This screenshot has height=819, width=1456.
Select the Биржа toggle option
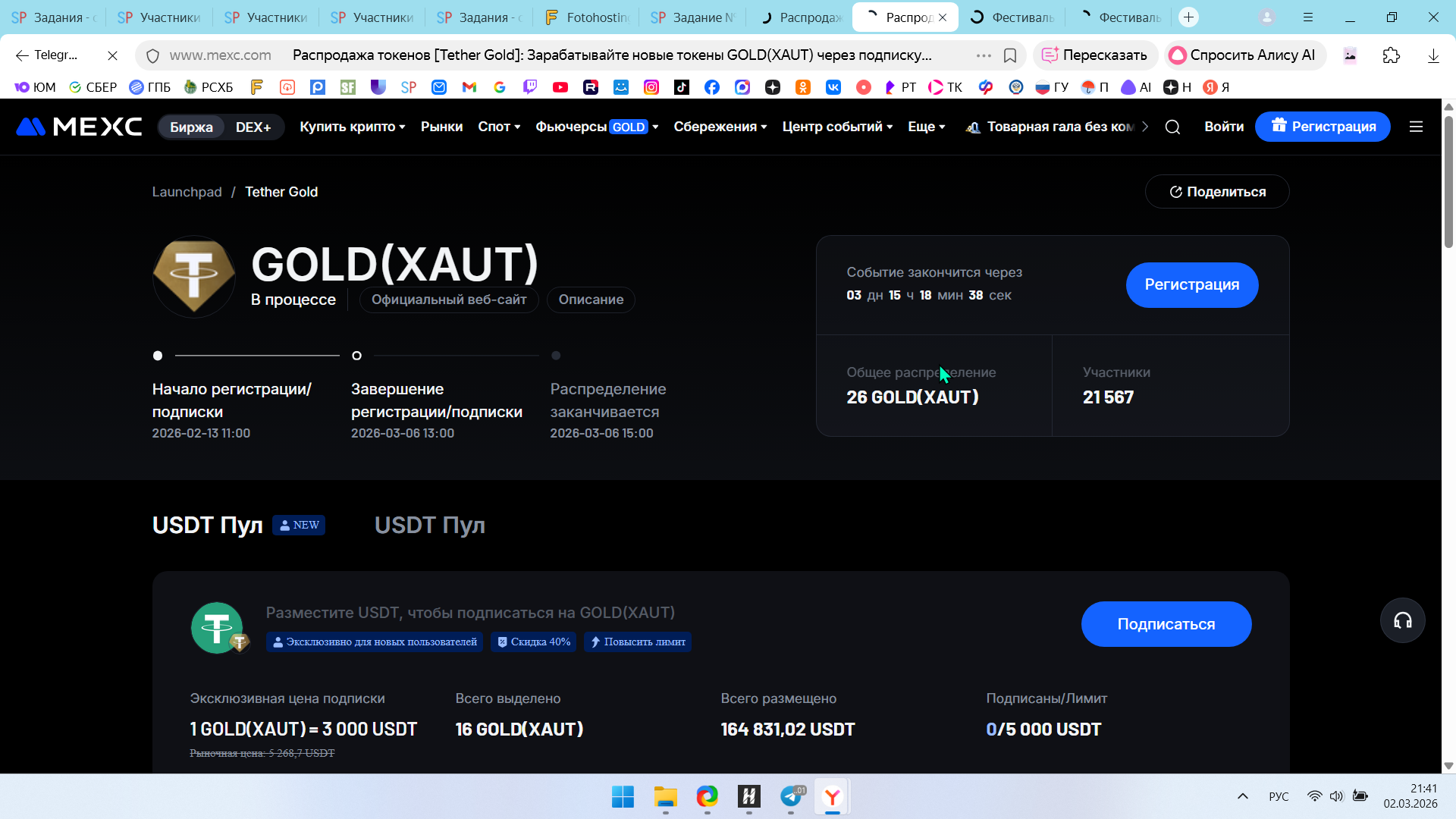[x=191, y=127]
